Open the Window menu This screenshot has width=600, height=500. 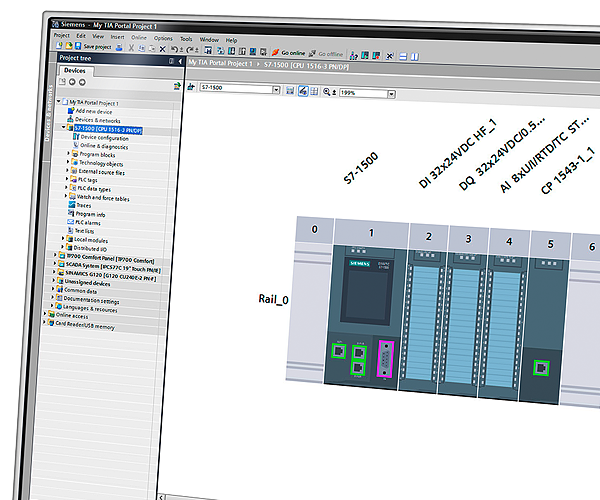coord(209,39)
